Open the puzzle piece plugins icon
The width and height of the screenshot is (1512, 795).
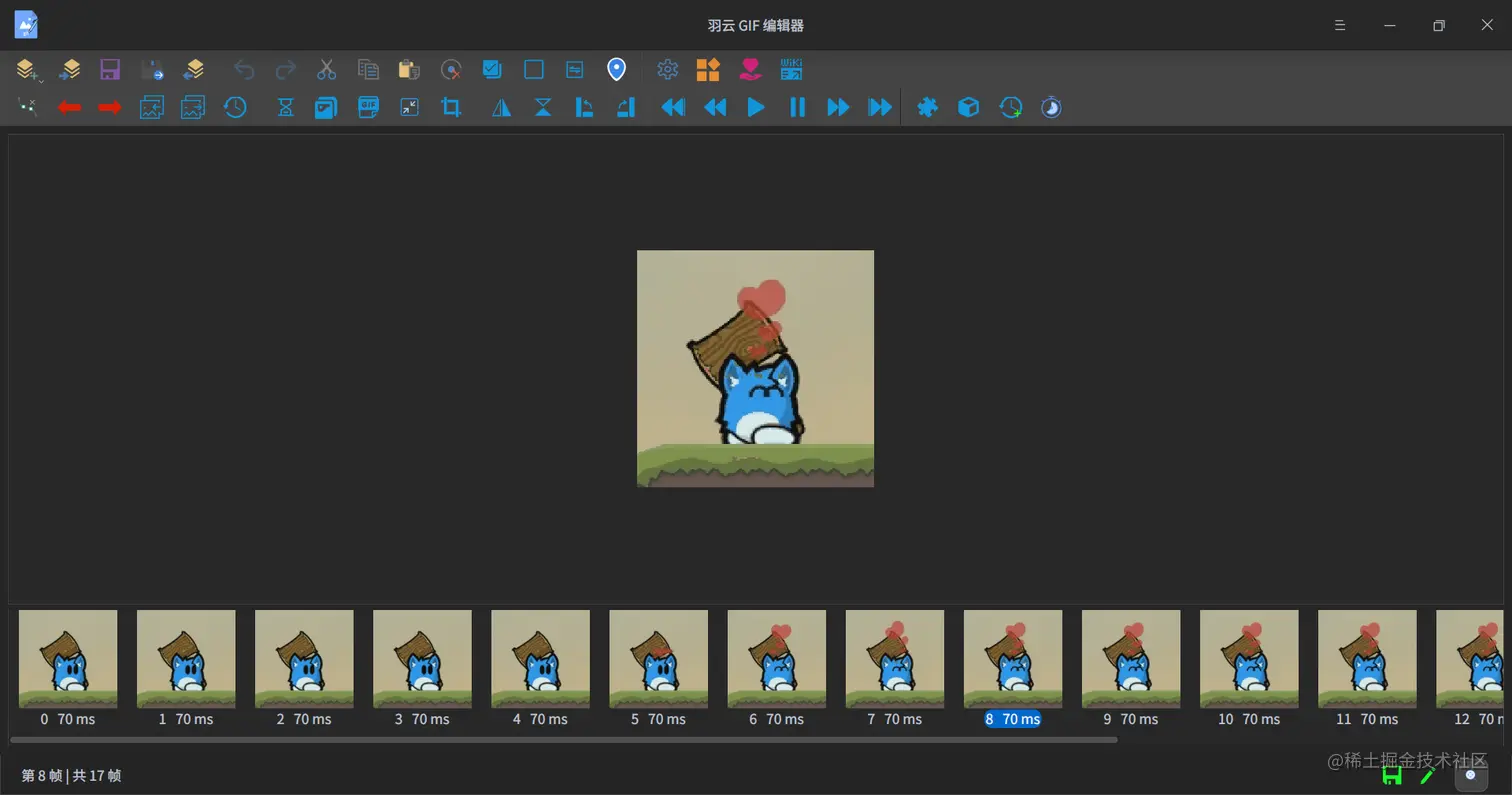pos(928,107)
